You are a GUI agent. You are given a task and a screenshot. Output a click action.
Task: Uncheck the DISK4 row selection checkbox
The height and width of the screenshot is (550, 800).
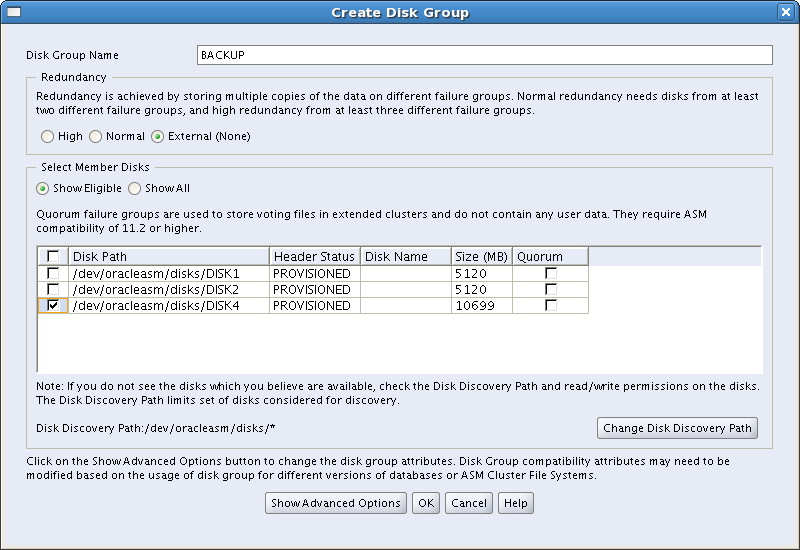[x=53, y=305]
